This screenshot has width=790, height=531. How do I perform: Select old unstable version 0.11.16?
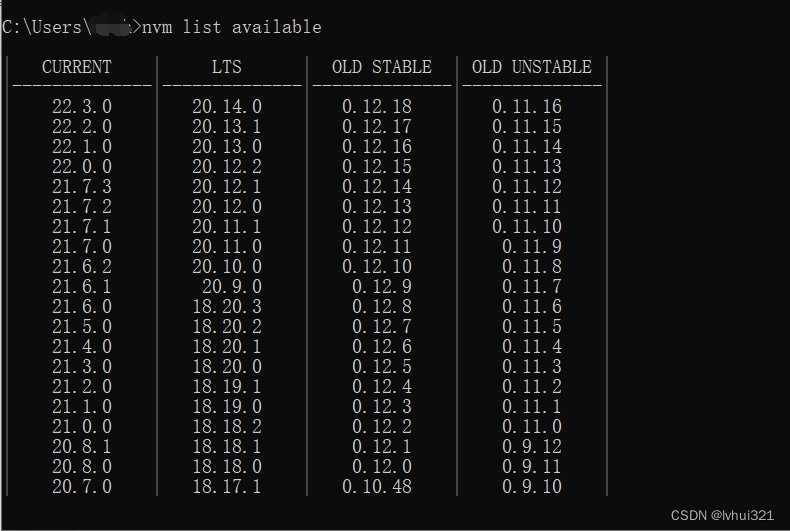[527, 106]
